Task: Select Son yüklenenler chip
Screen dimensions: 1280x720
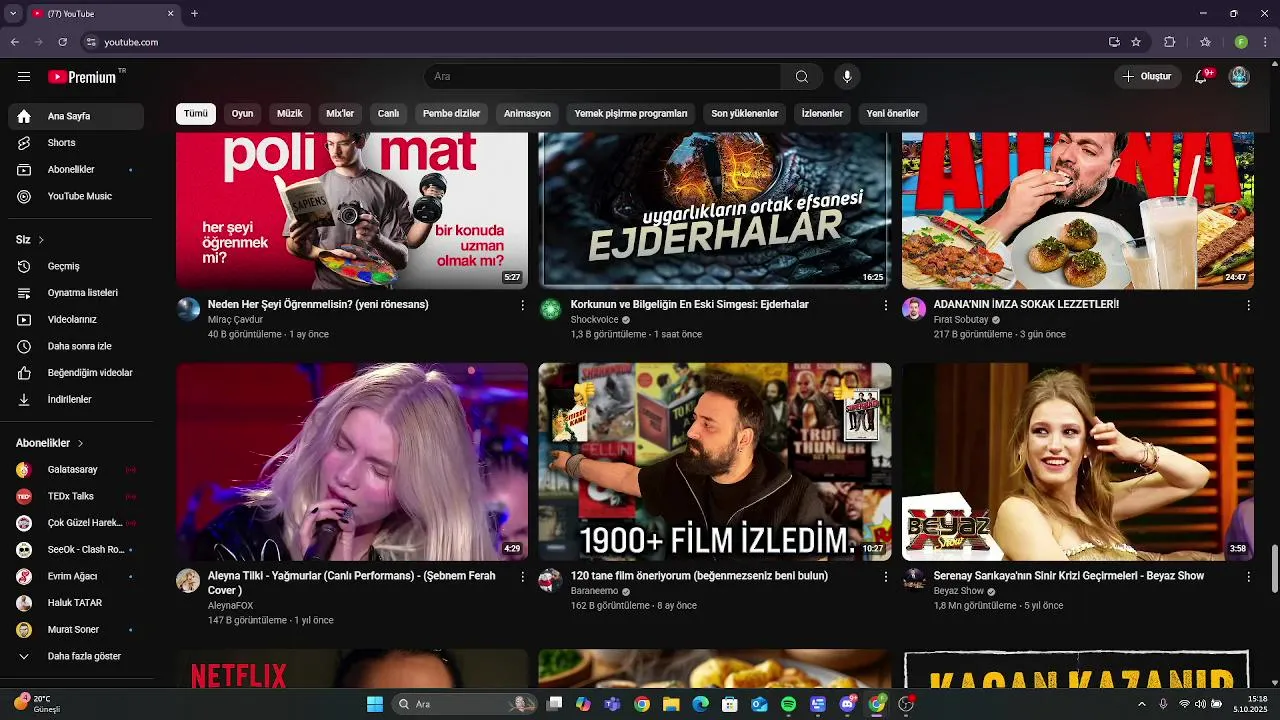Action: pos(745,114)
